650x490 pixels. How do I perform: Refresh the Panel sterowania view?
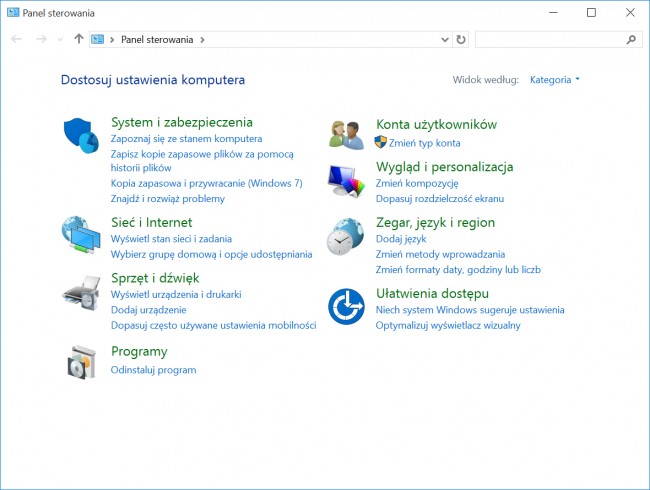461,39
